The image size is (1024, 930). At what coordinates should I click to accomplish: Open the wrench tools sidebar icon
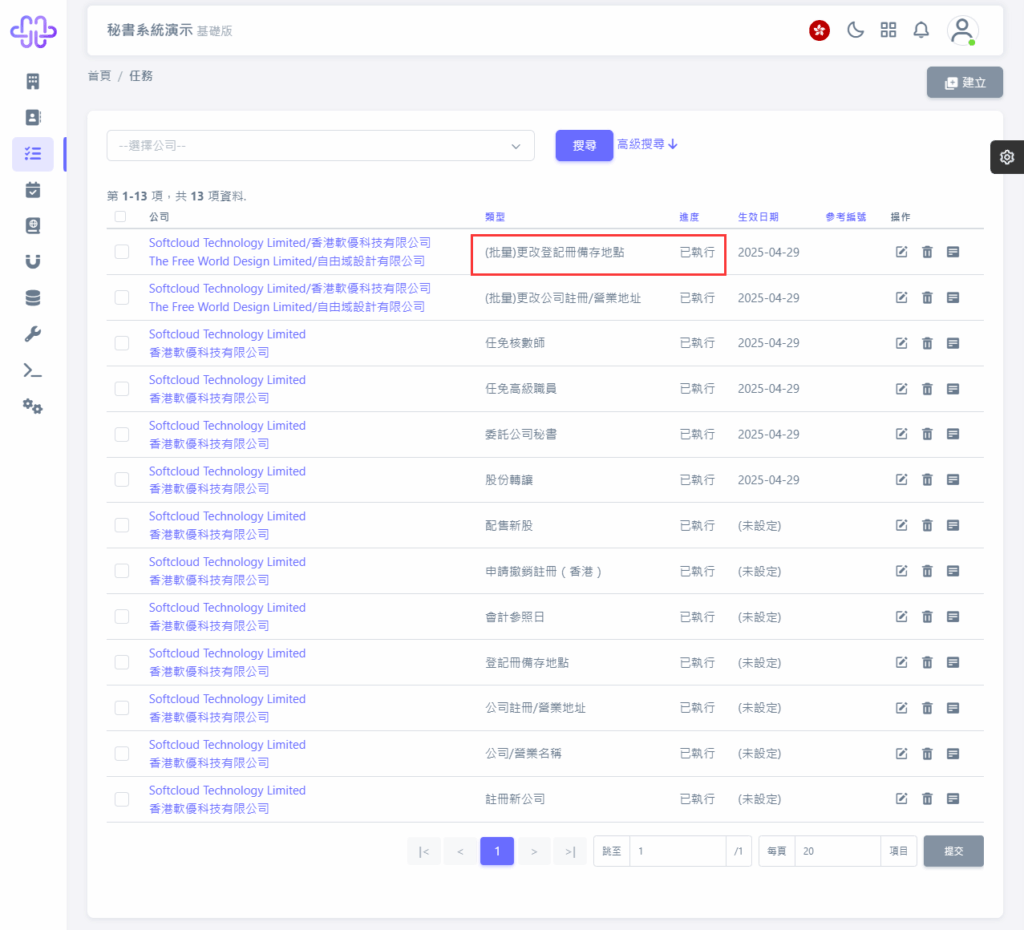pos(33,334)
